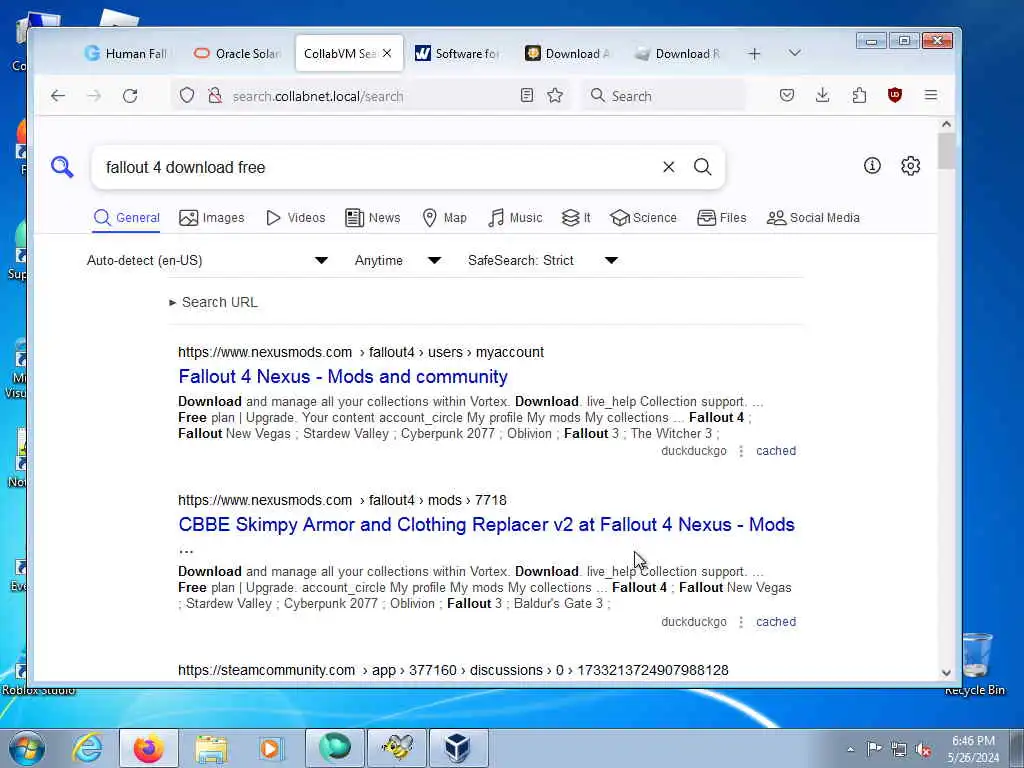The height and width of the screenshot is (768, 1024).
Task: Click the bee icon in the taskbar
Action: (398, 748)
